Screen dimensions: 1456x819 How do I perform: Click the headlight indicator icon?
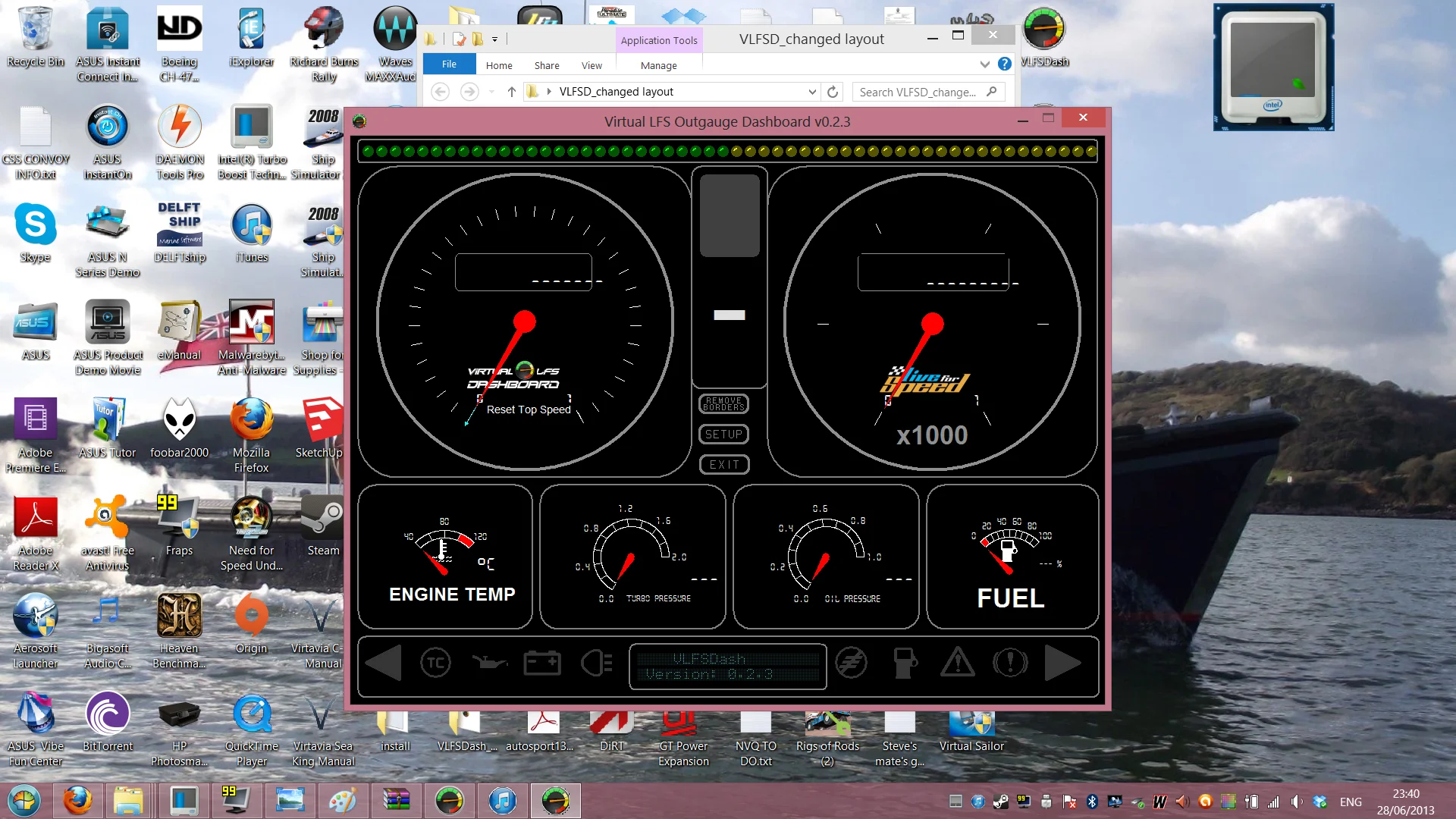[x=597, y=664]
